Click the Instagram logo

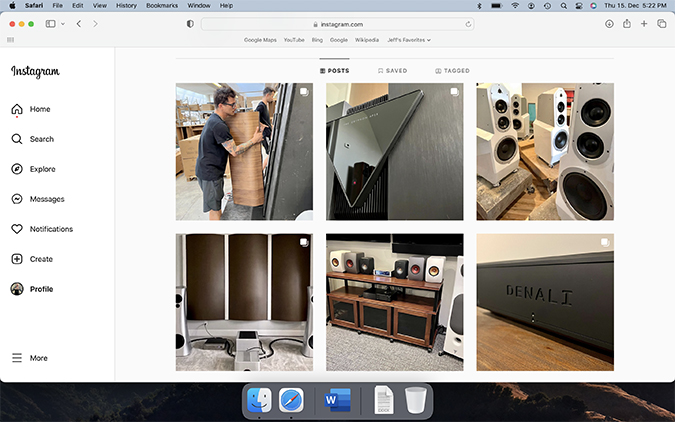[35, 71]
